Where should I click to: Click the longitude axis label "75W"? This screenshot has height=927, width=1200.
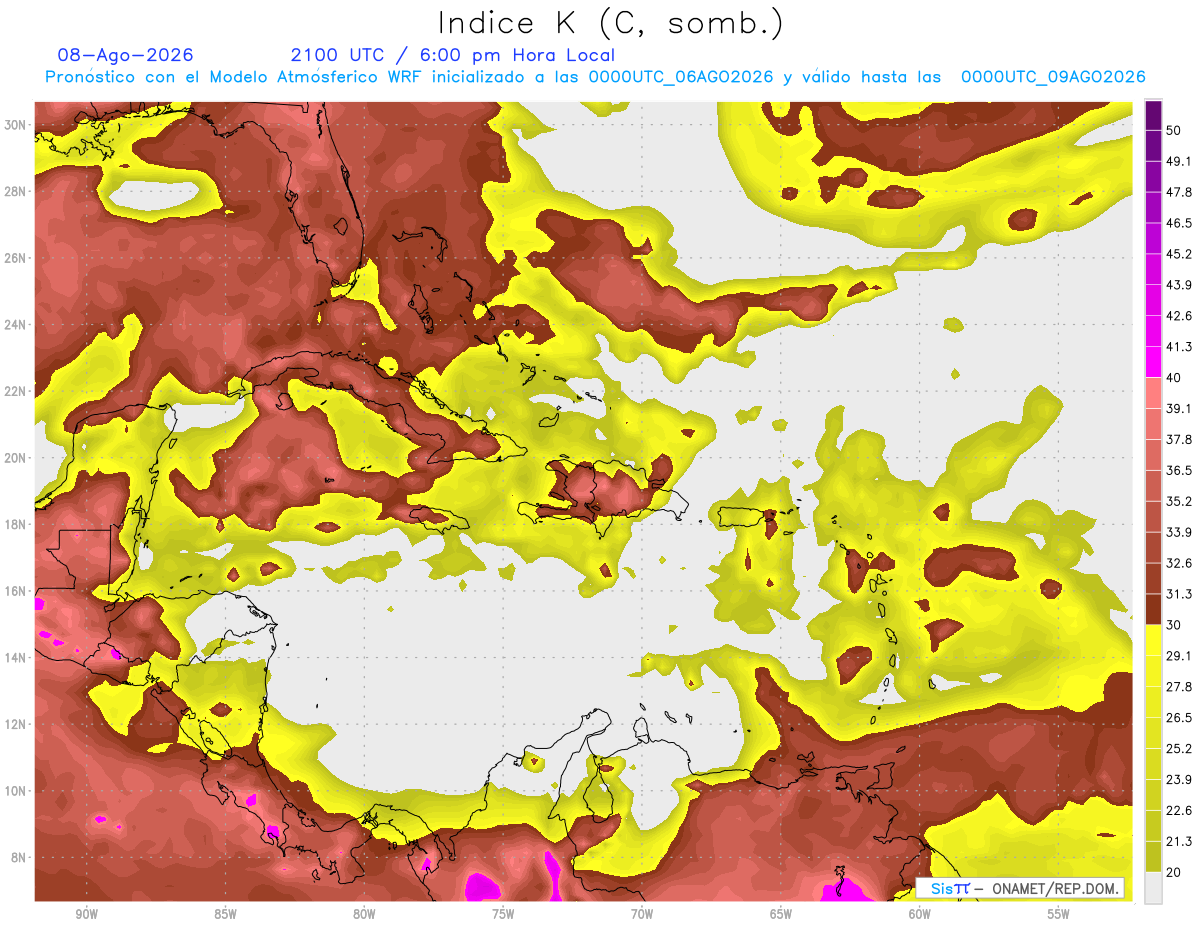[x=503, y=914]
